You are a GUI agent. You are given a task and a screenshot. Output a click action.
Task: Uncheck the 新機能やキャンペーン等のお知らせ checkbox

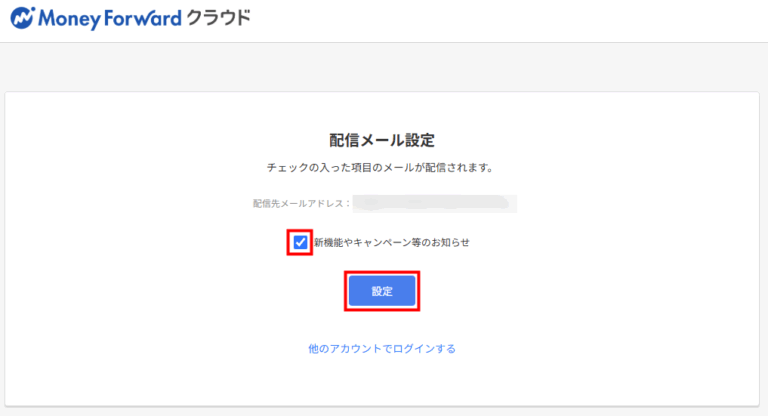(300, 242)
